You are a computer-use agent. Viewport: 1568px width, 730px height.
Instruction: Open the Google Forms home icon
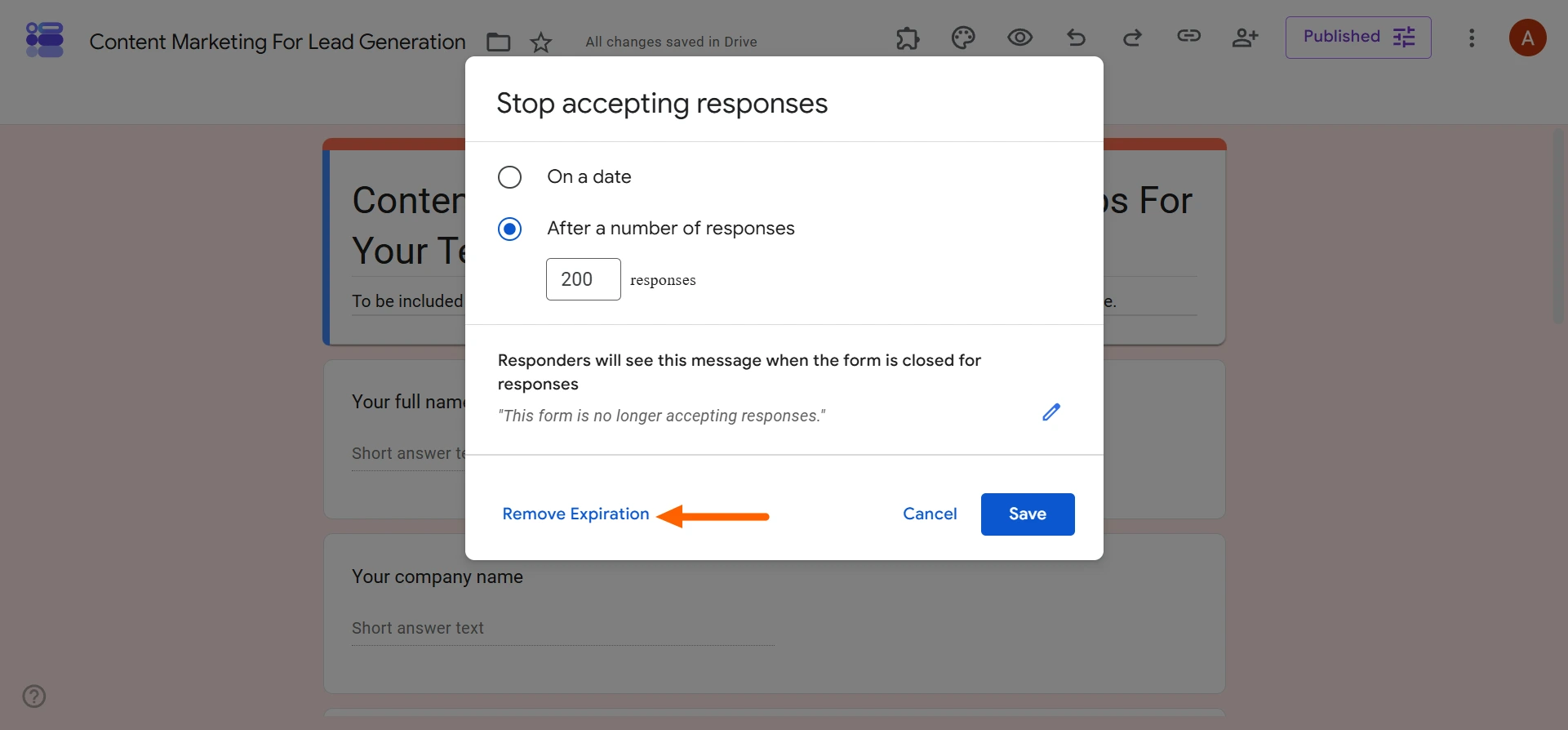(45, 40)
